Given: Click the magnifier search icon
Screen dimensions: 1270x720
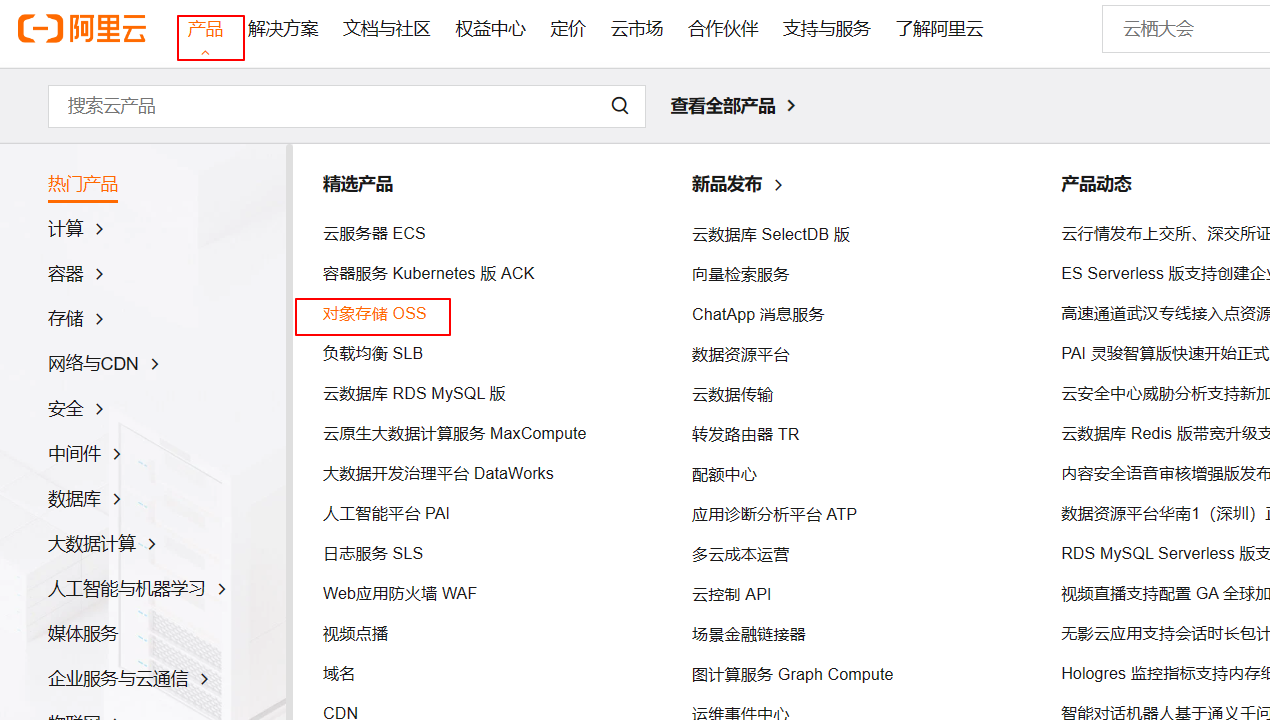Looking at the screenshot, I should pos(620,106).
